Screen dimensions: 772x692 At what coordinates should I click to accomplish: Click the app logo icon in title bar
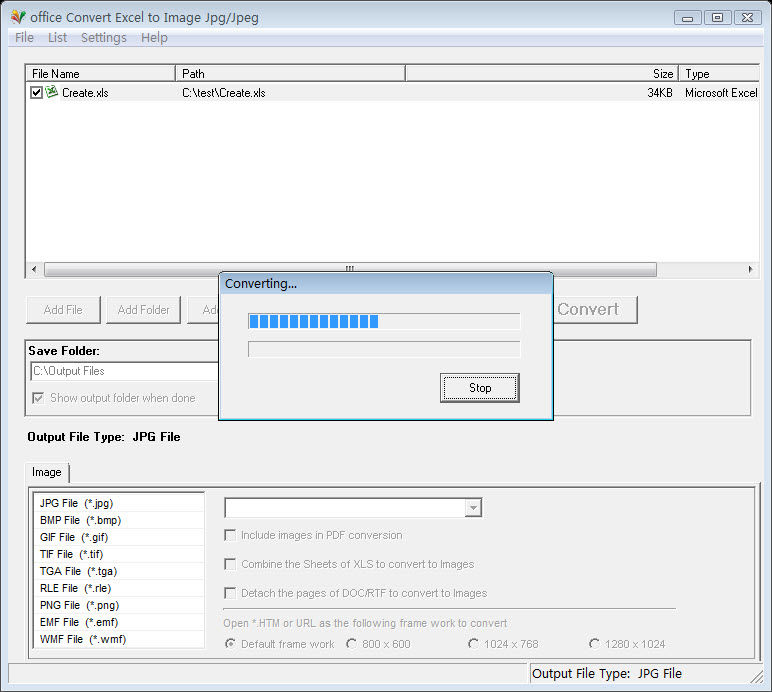coord(17,17)
